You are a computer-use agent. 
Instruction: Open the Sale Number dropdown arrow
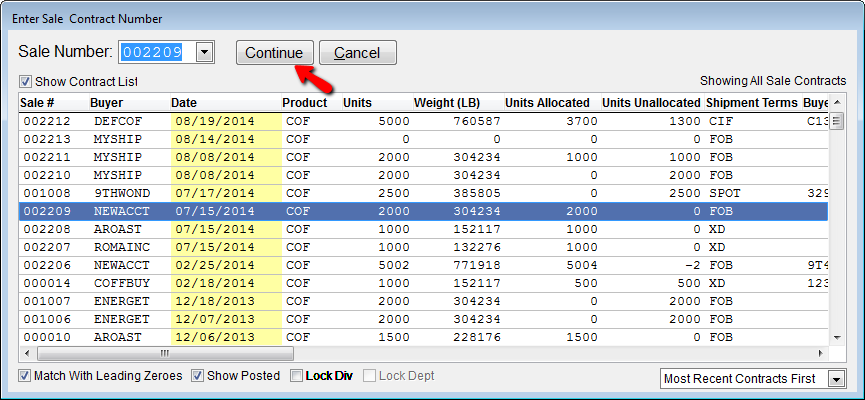[x=205, y=52]
